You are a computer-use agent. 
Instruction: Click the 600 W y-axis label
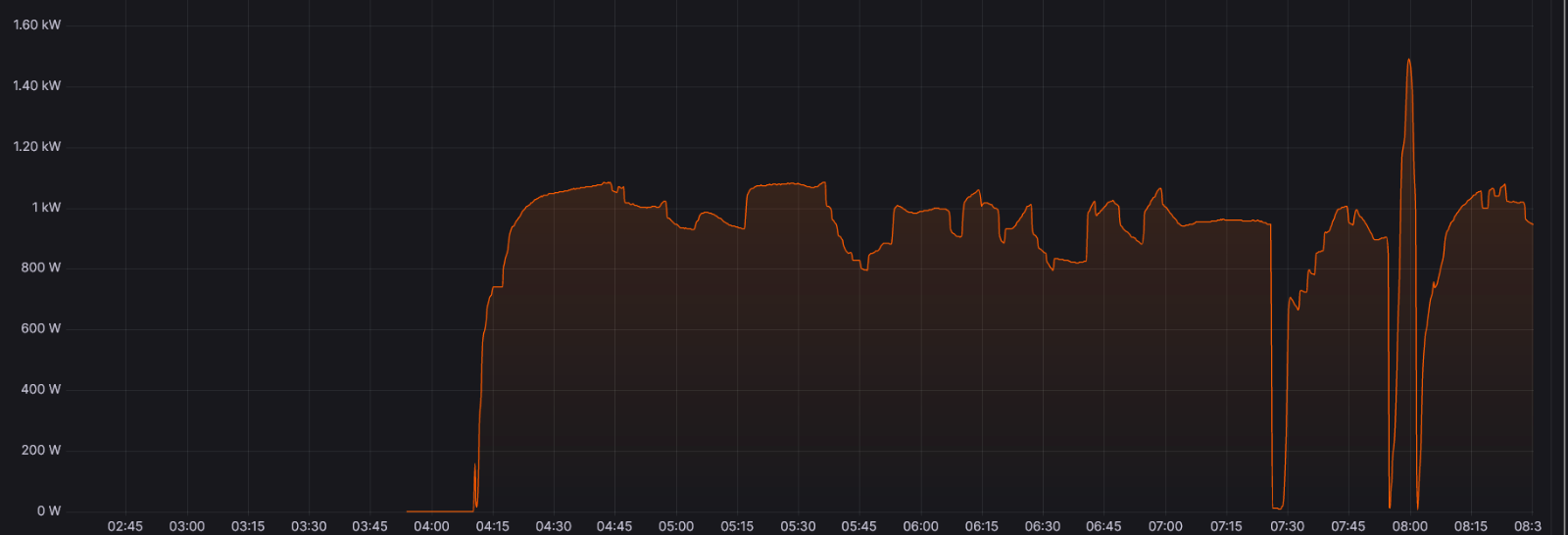(x=41, y=328)
